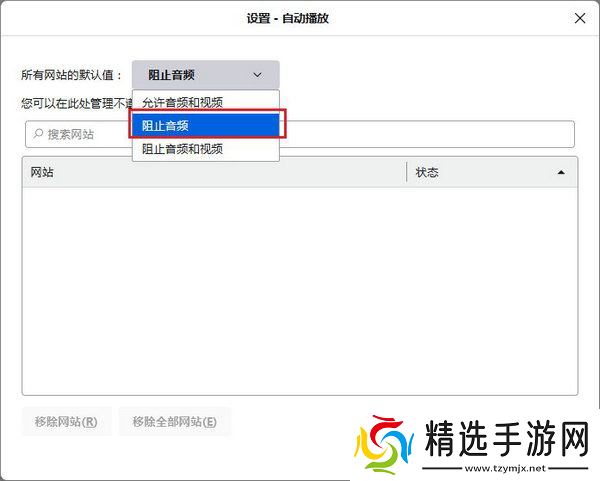600x481 pixels.
Task: Open the 所有网站的默认值 combo box
Action: tap(205, 75)
